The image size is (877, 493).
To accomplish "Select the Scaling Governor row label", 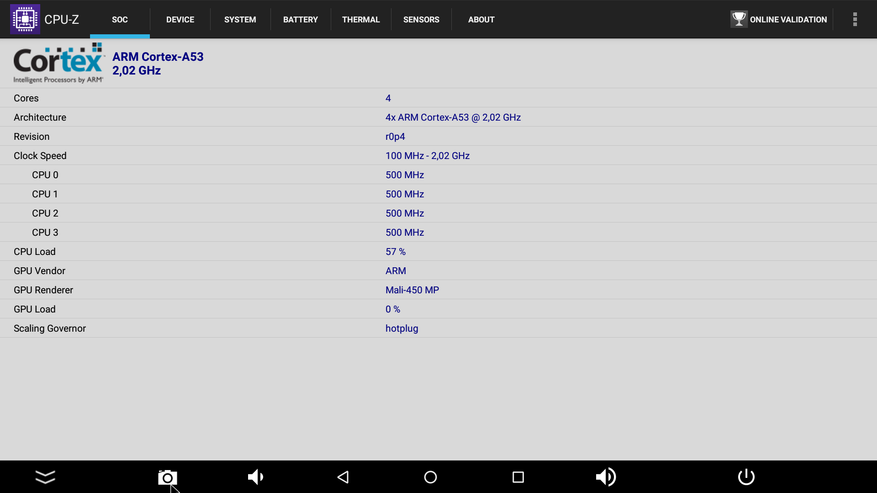I will point(50,328).
